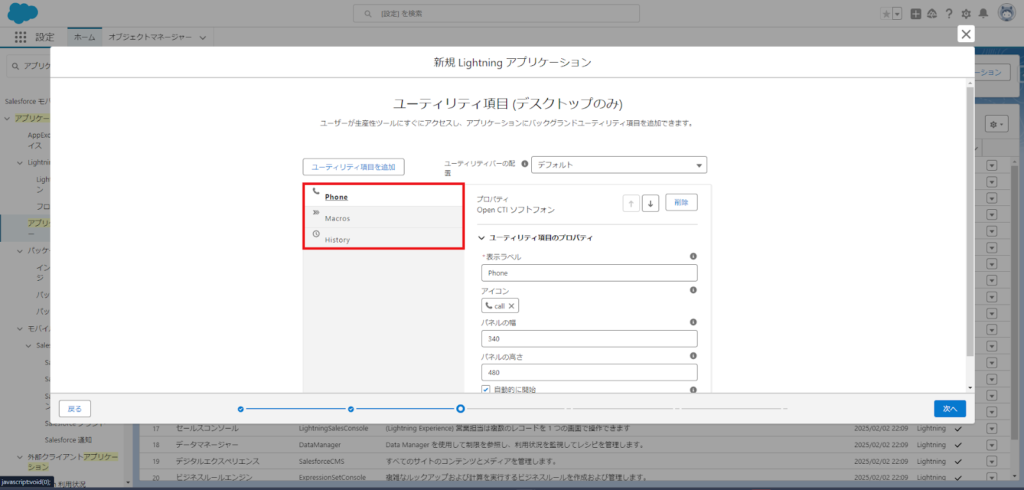Switch to the オブジェクトマネージャー tab
Screen dimensions: 1024x490
tap(150, 37)
